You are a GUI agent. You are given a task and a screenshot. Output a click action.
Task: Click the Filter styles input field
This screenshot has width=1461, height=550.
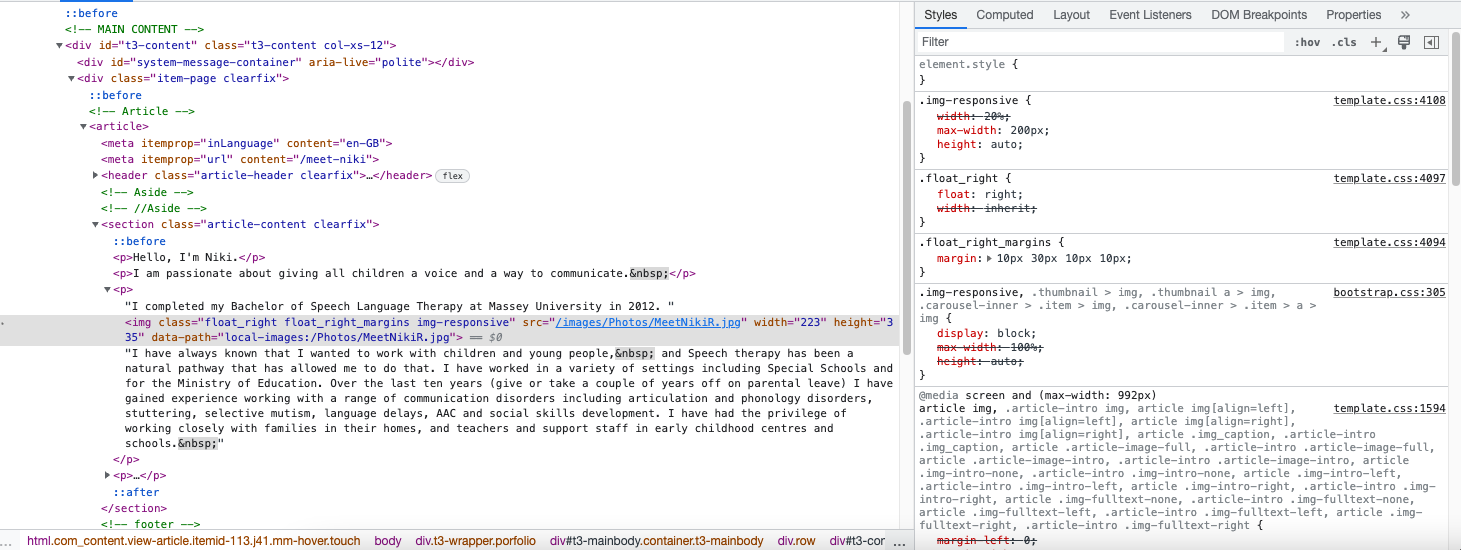click(1100, 42)
